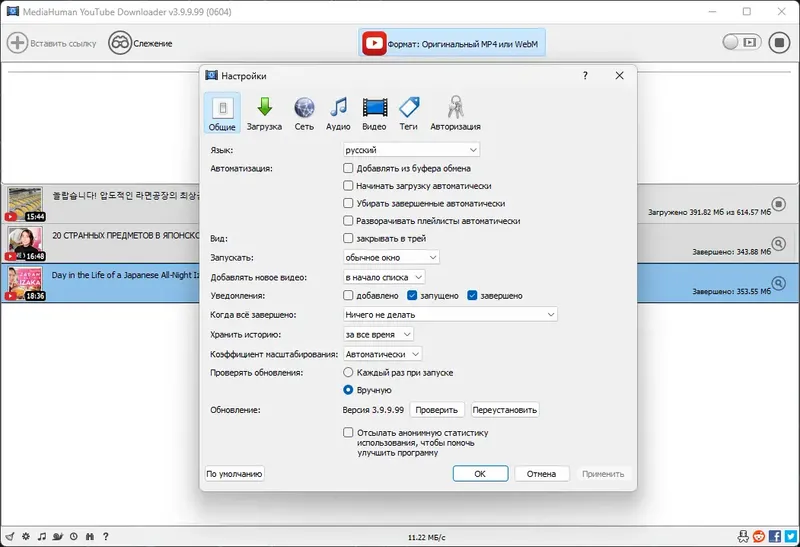800x547 pixels.
Task: Confirm settings with OK button
Action: pos(480,474)
